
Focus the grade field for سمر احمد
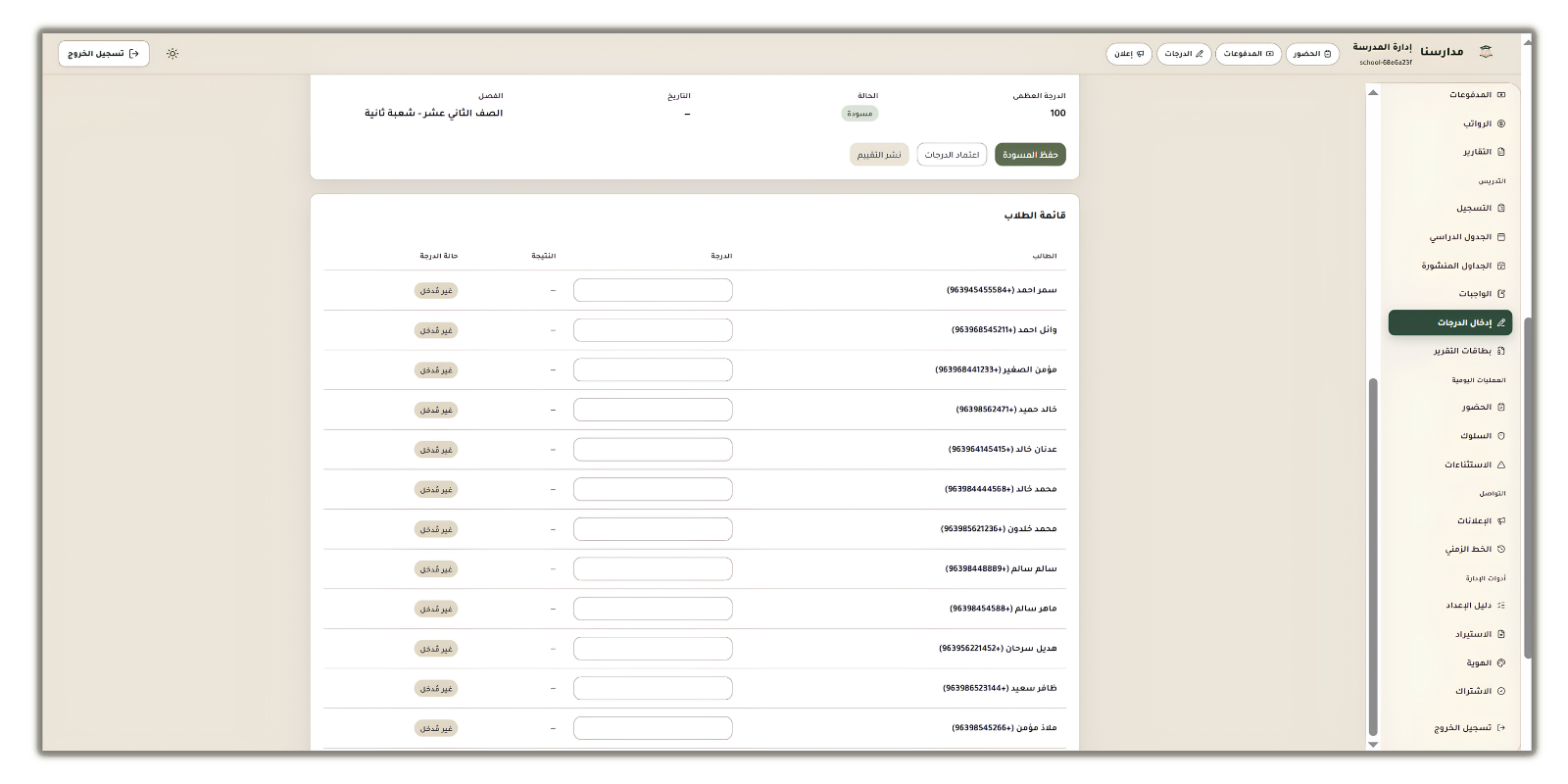[653, 290]
